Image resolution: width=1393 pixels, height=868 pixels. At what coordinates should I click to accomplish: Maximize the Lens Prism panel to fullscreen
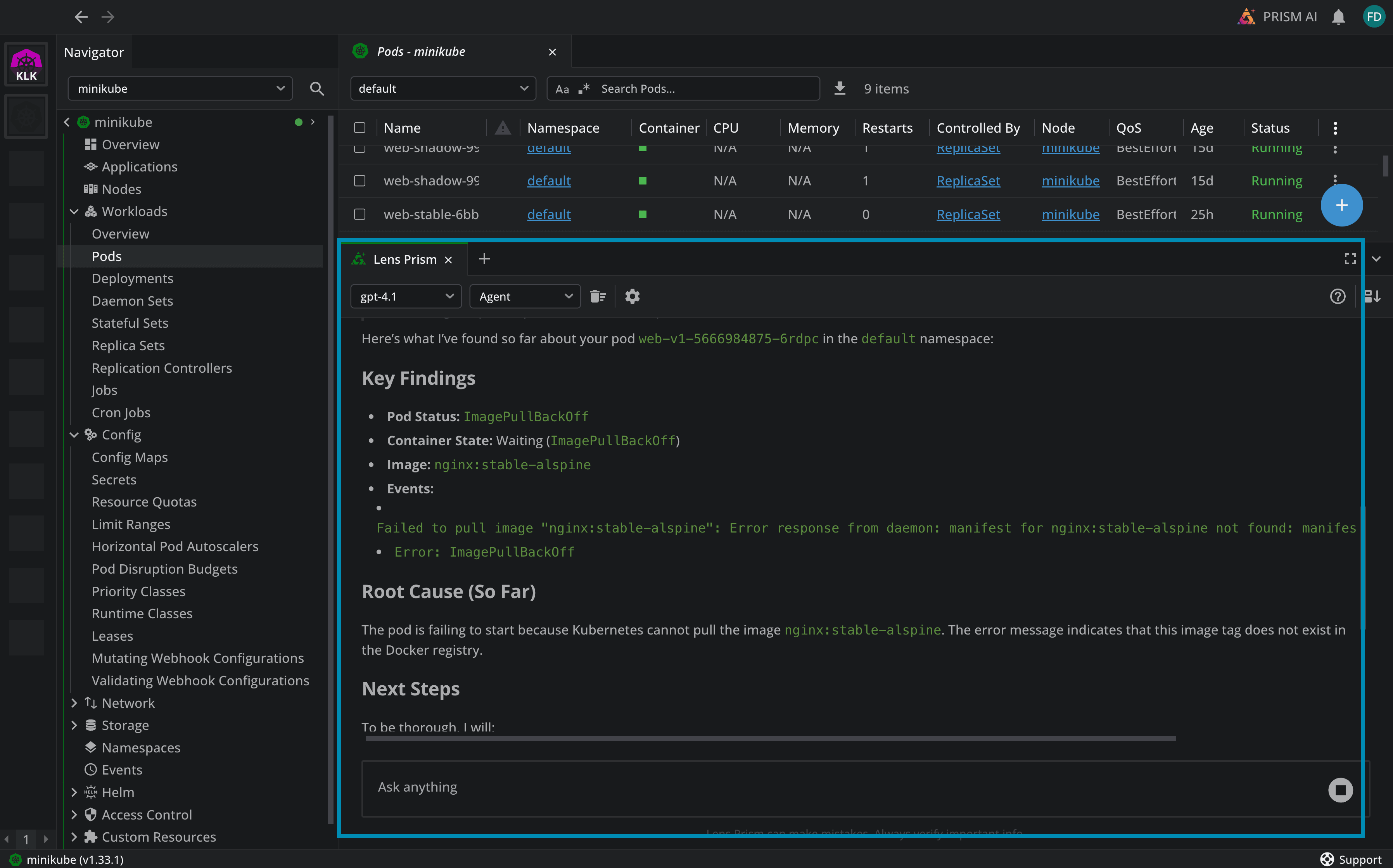tap(1350, 259)
